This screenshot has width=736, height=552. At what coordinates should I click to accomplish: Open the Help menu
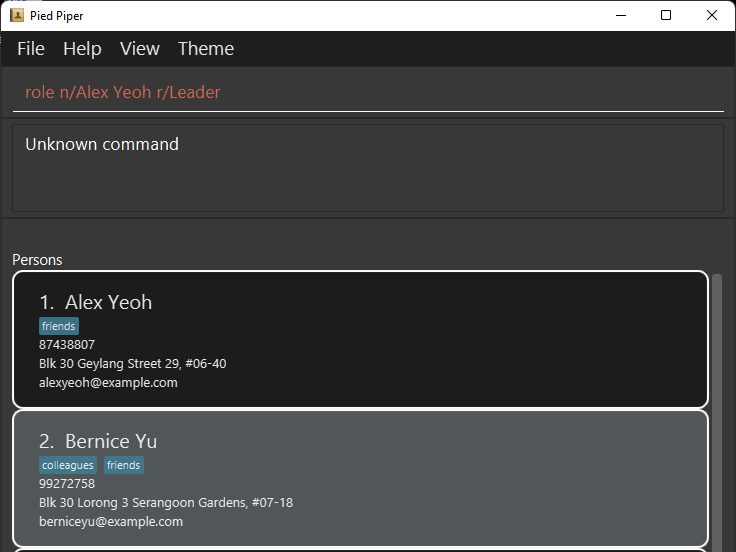point(82,49)
